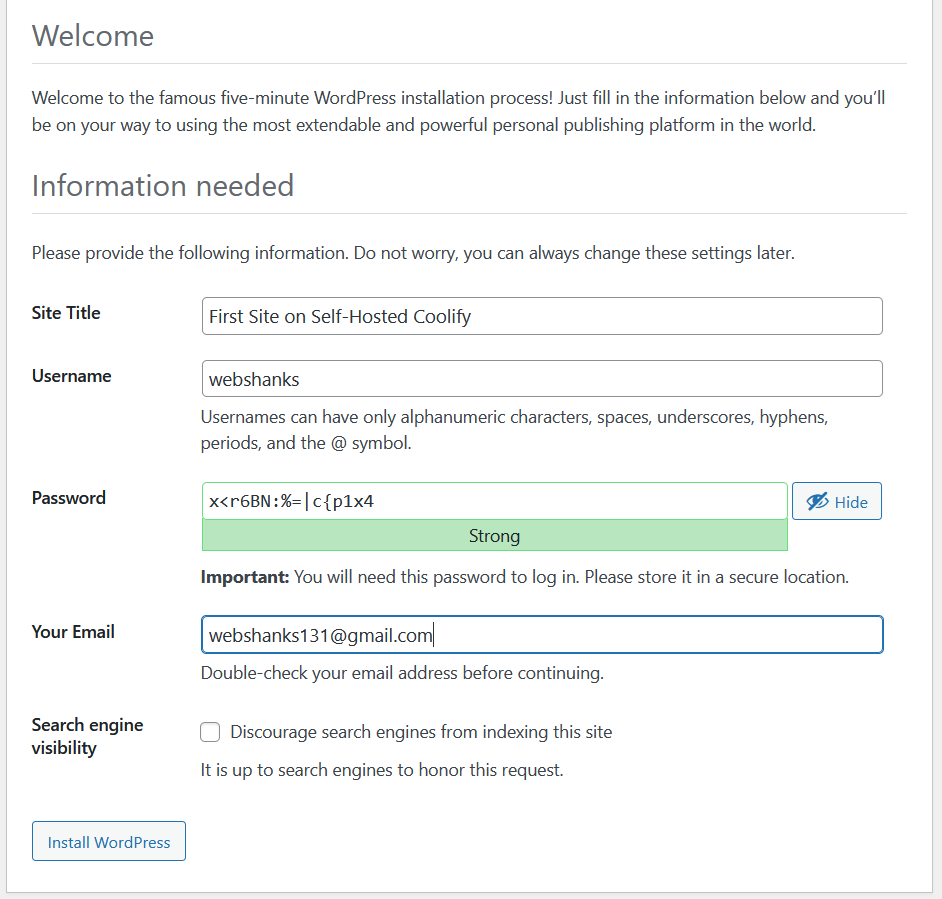Click the Strong password strength indicator
The width and height of the screenshot is (942, 899).
click(494, 535)
